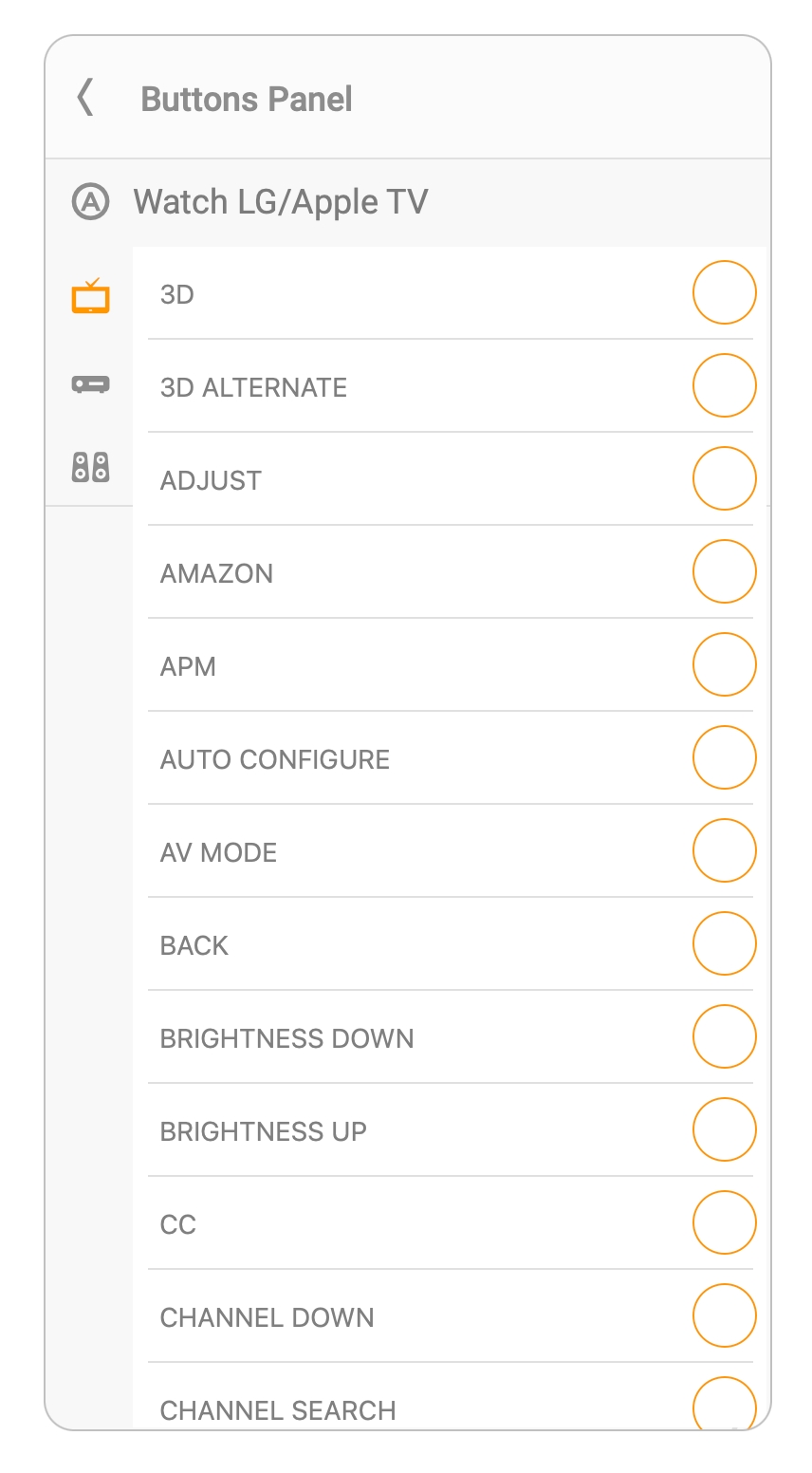Click the AV MODE list entry
Viewport: 812px width, 1473px height.
point(219,852)
